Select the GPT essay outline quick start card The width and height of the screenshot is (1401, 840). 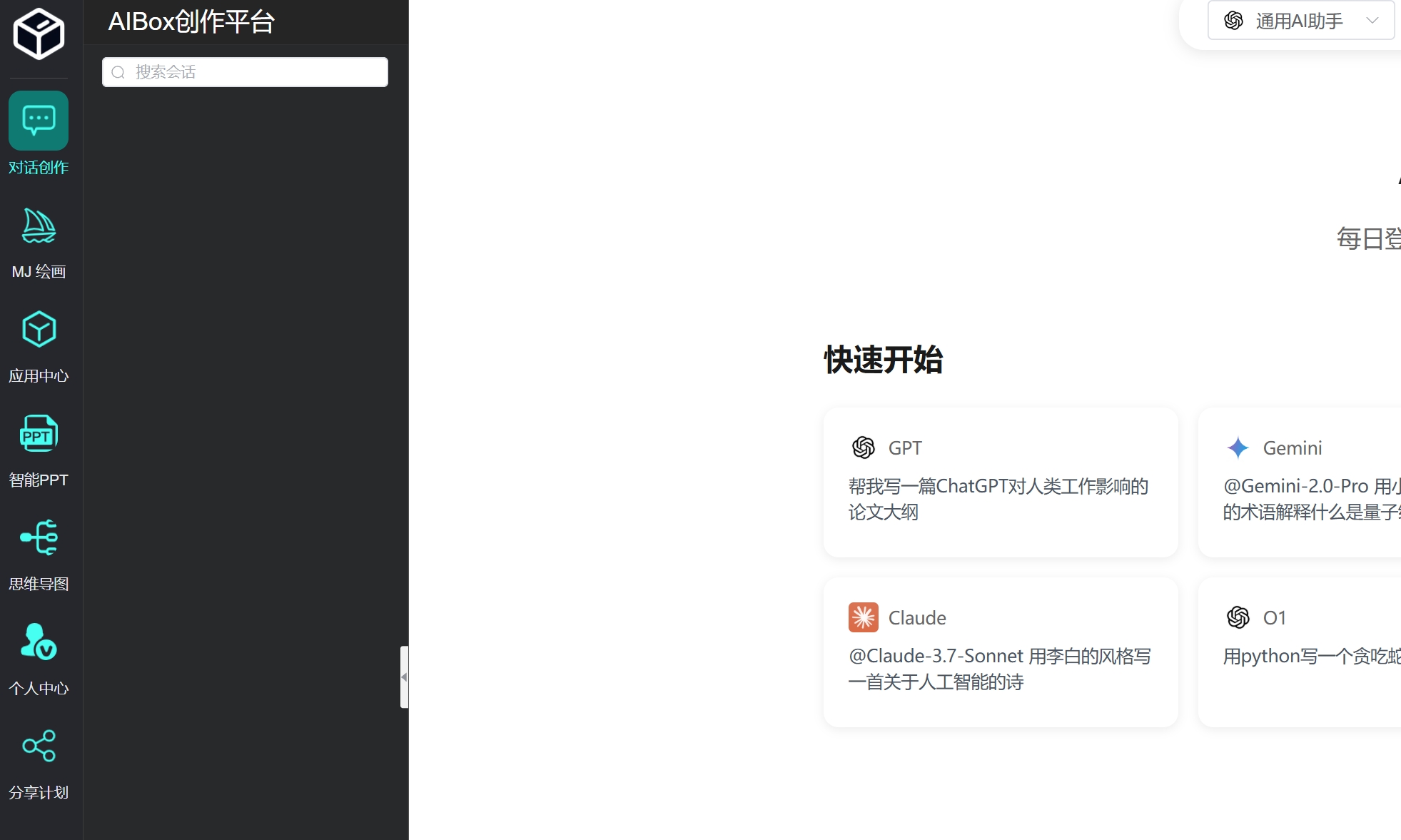1000,482
